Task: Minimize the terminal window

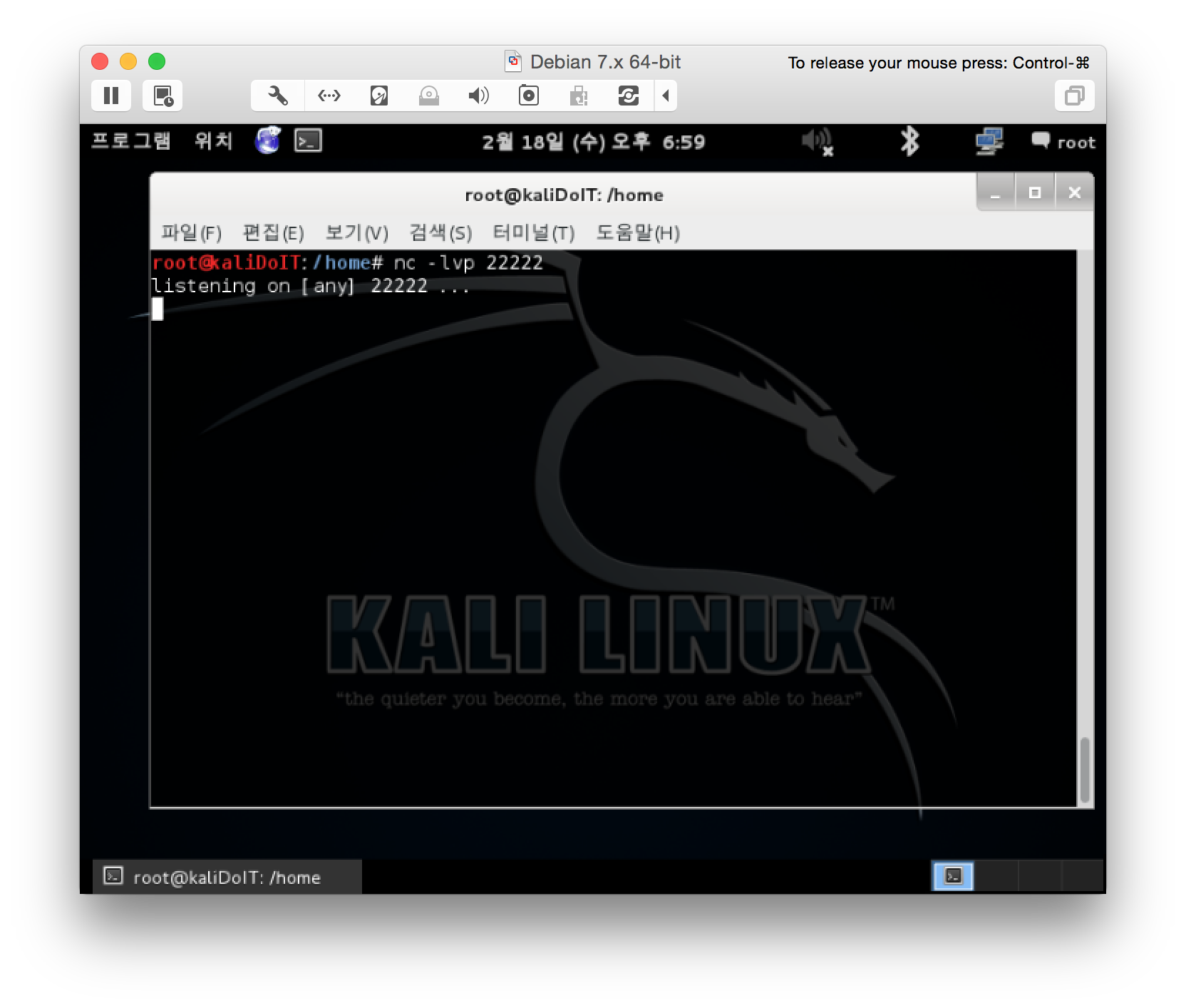Action: [x=995, y=192]
